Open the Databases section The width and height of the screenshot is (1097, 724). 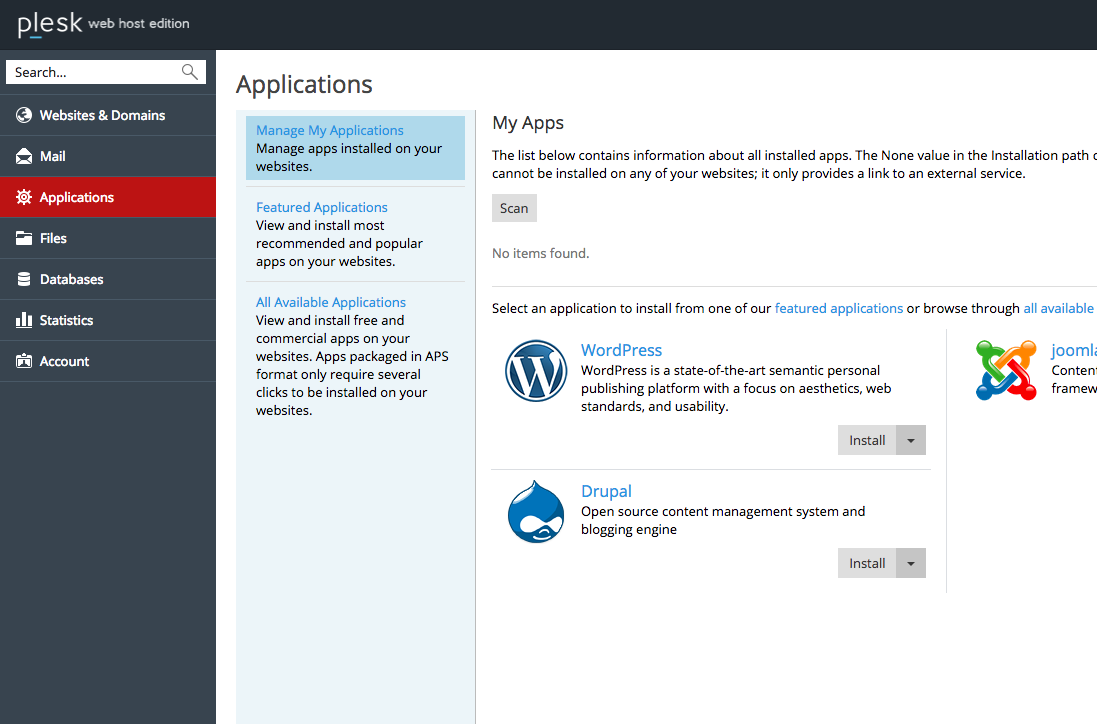click(108, 279)
